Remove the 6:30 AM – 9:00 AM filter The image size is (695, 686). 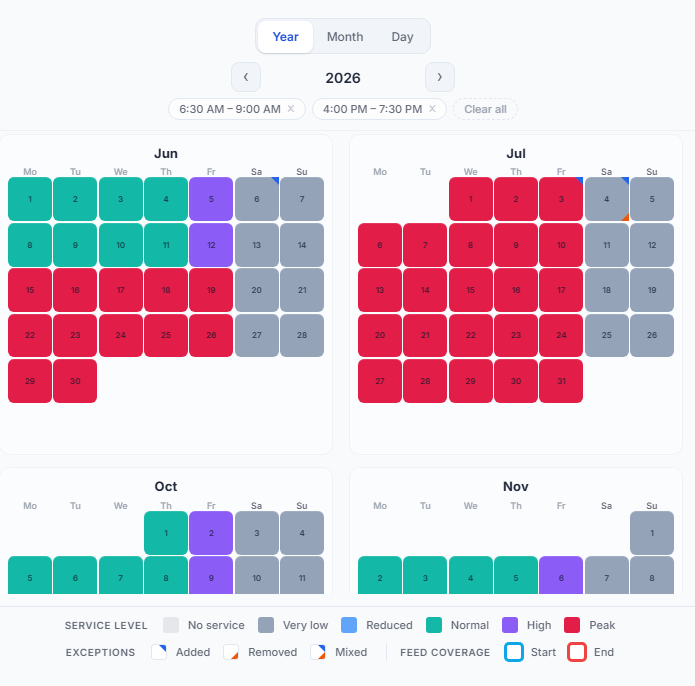click(x=291, y=109)
